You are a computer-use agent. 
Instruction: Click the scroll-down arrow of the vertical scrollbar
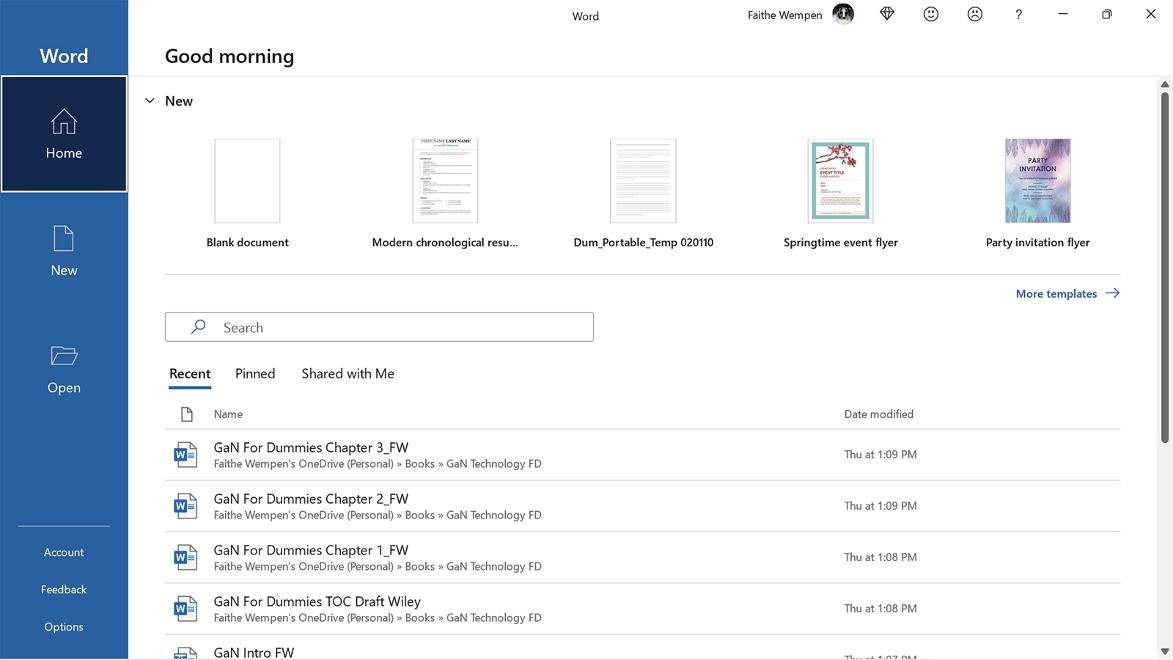click(x=1165, y=651)
